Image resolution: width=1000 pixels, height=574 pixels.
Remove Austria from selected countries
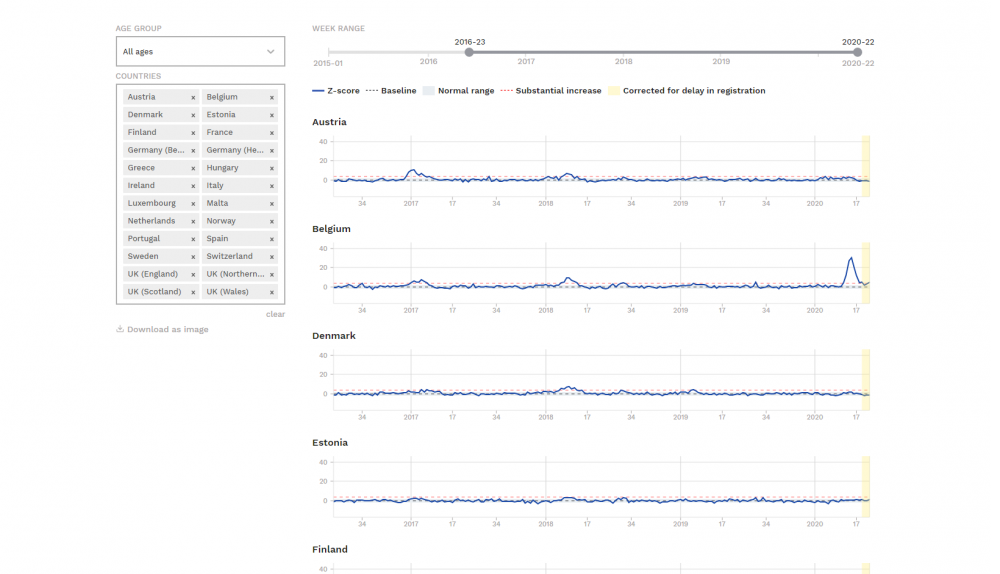[x=193, y=98]
